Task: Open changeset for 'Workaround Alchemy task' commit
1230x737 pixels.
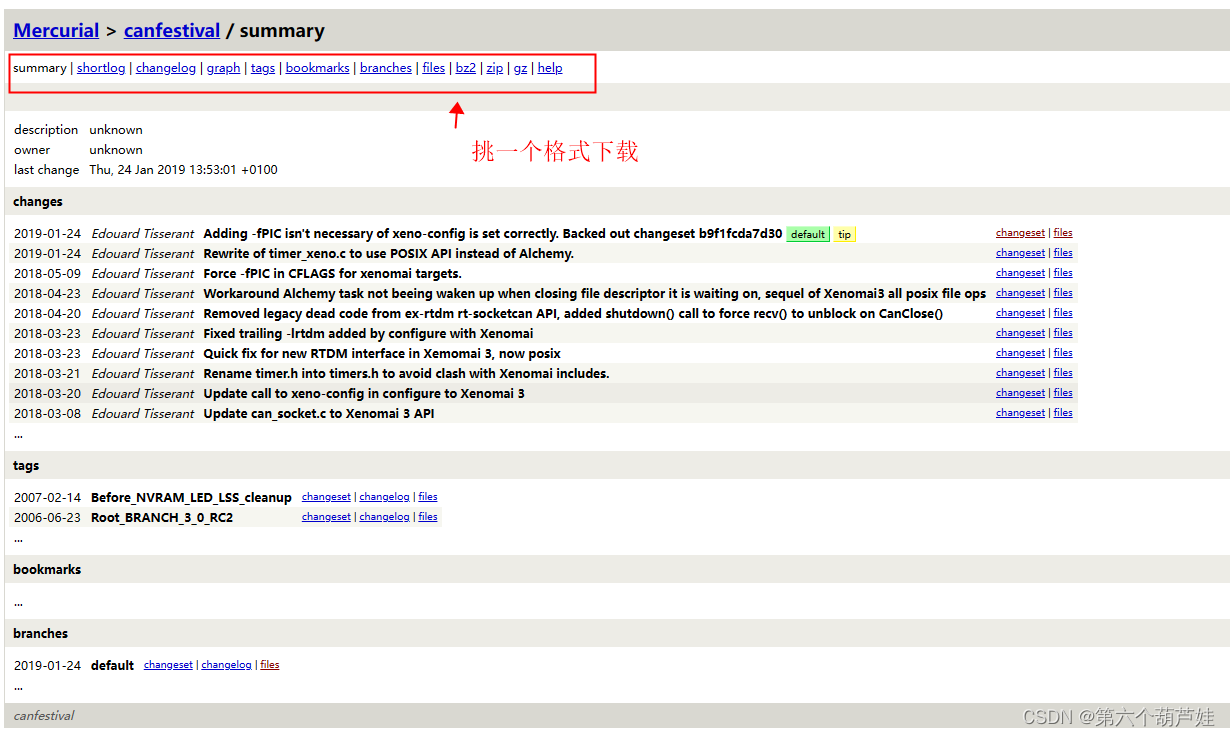Action: (1020, 293)
